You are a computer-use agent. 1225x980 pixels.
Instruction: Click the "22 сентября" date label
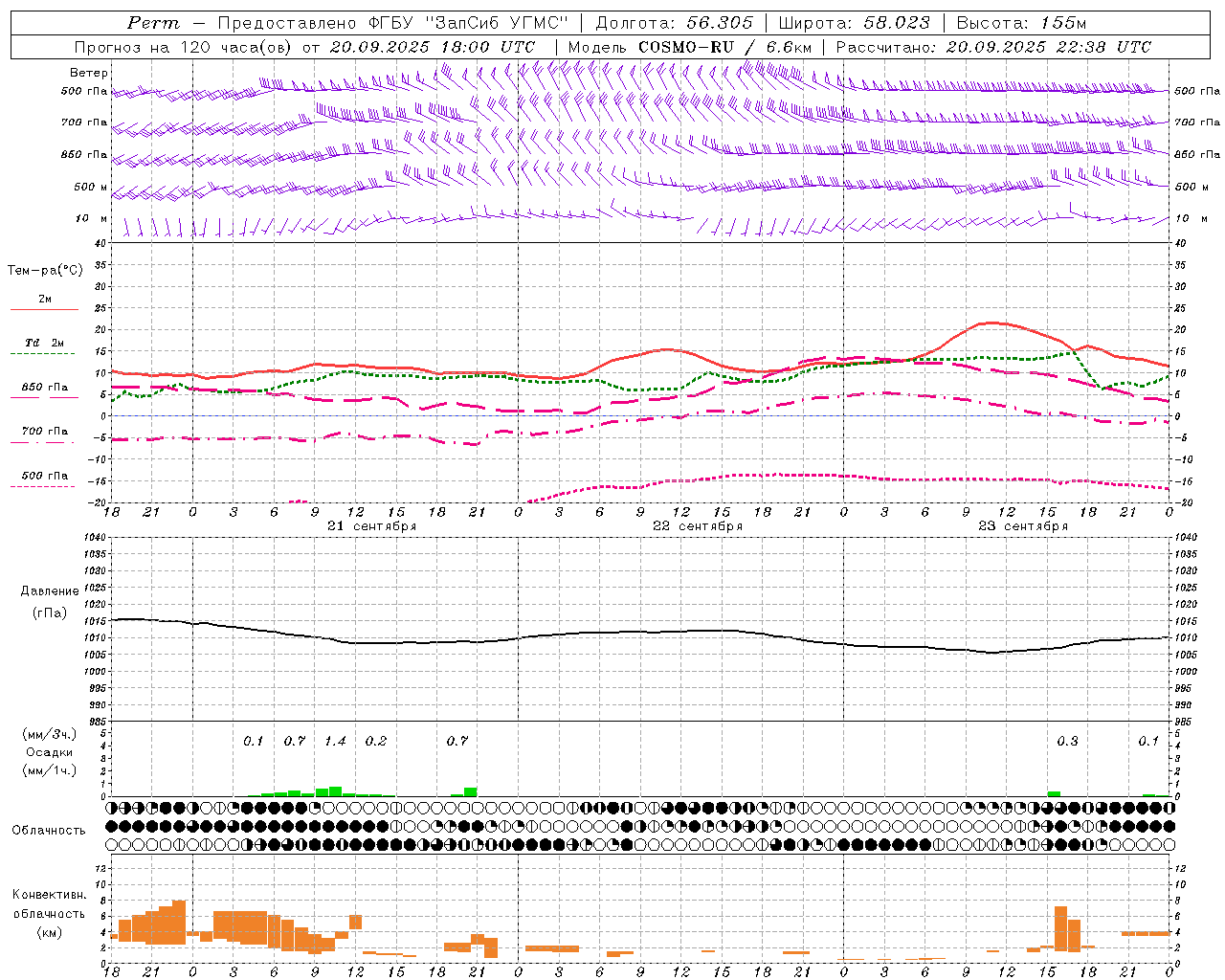(x=697, y=526)
